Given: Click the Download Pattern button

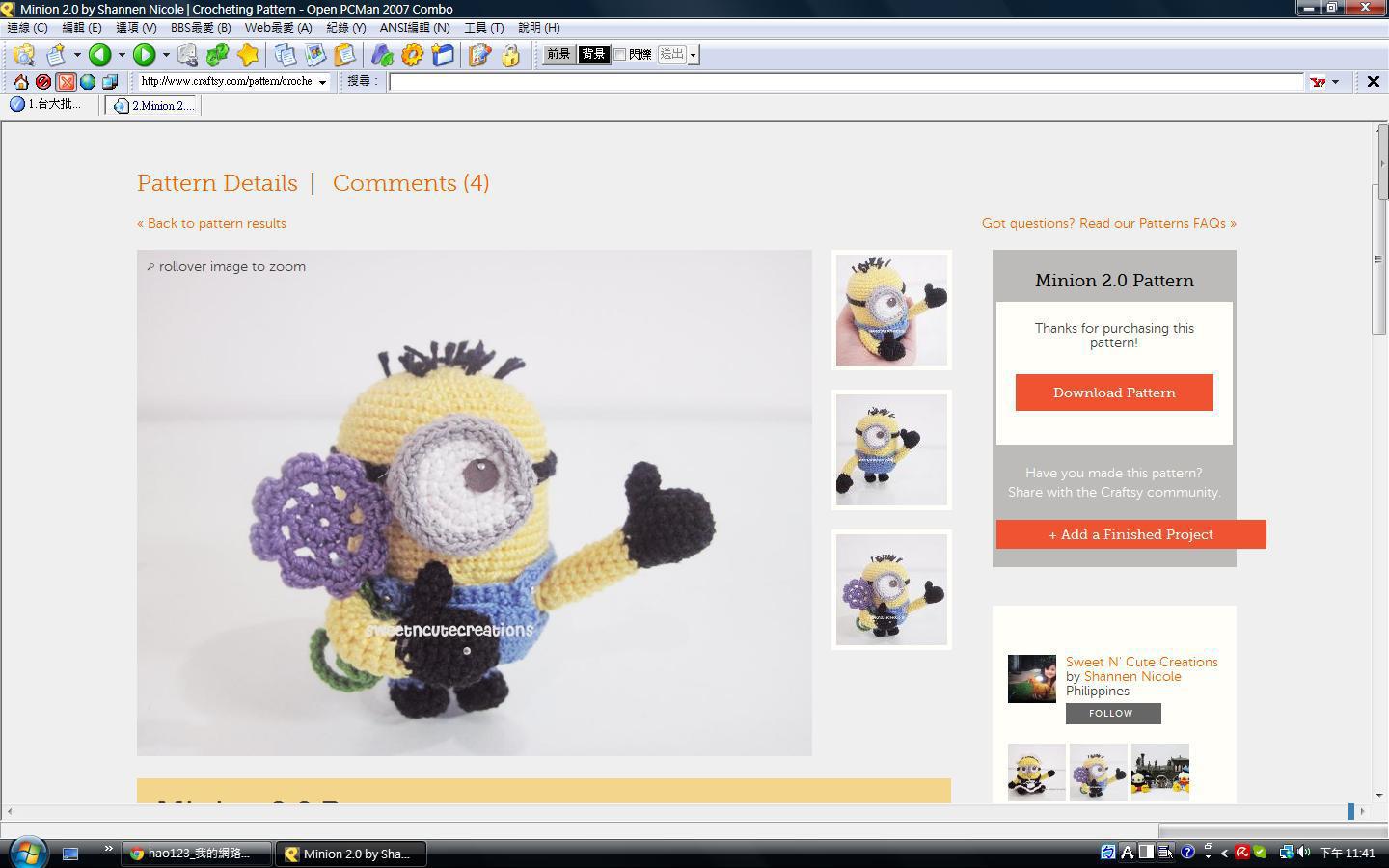Looking at the screenshot, I should [x=1114, y=393].
